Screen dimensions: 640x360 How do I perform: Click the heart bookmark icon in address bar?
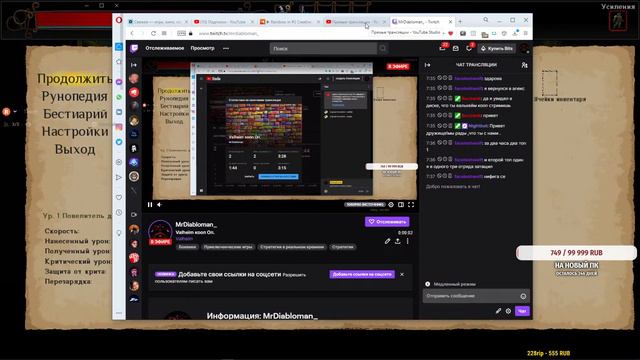tap(451, 33)
